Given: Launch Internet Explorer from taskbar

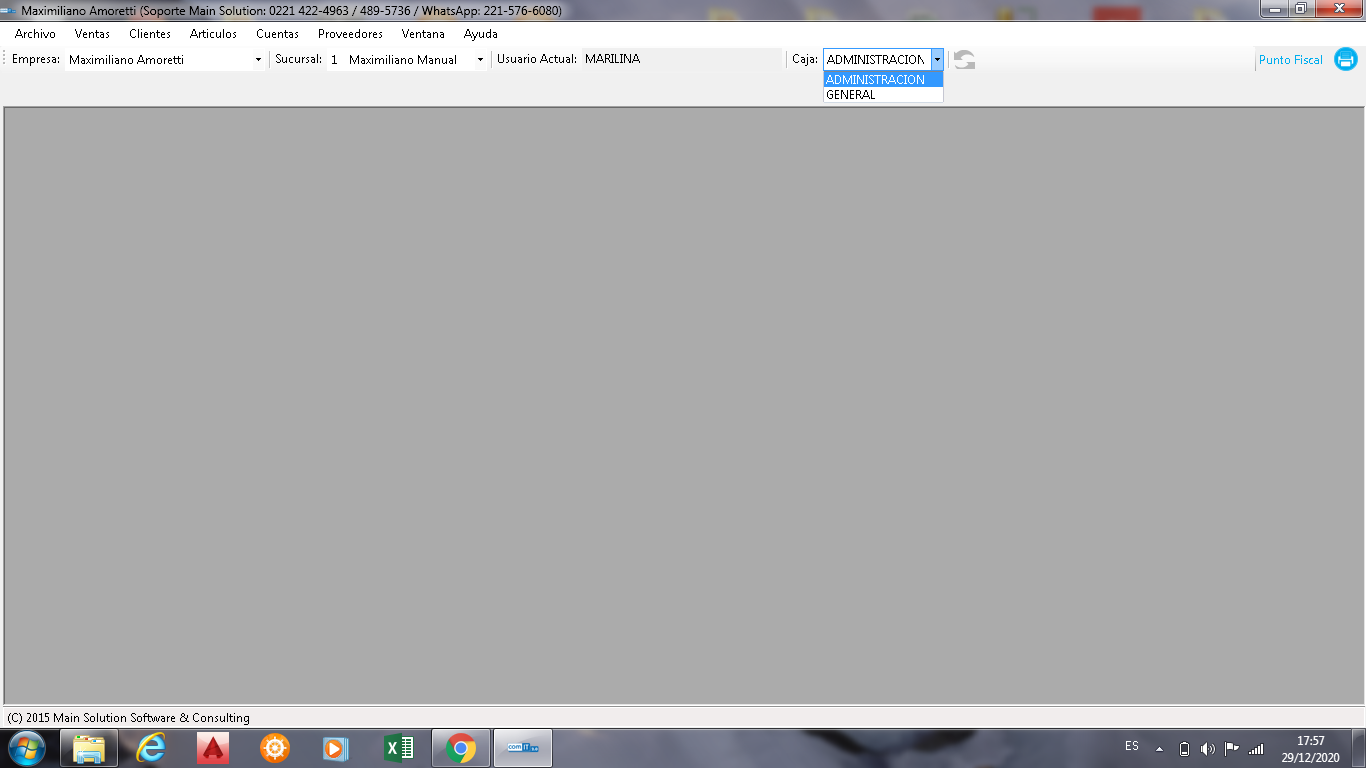Looking at the screenshot, I should (x=151, y=748).
